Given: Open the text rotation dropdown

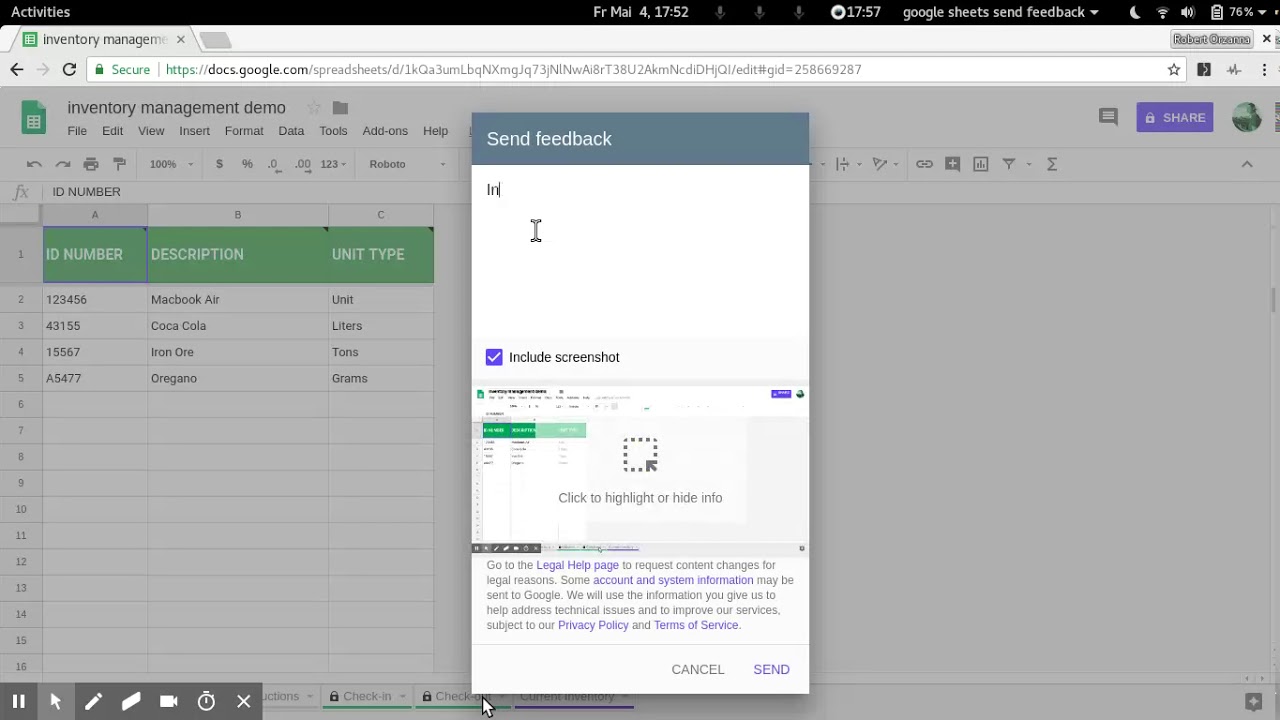Looking at the screenshot, I should pos(884,164).
